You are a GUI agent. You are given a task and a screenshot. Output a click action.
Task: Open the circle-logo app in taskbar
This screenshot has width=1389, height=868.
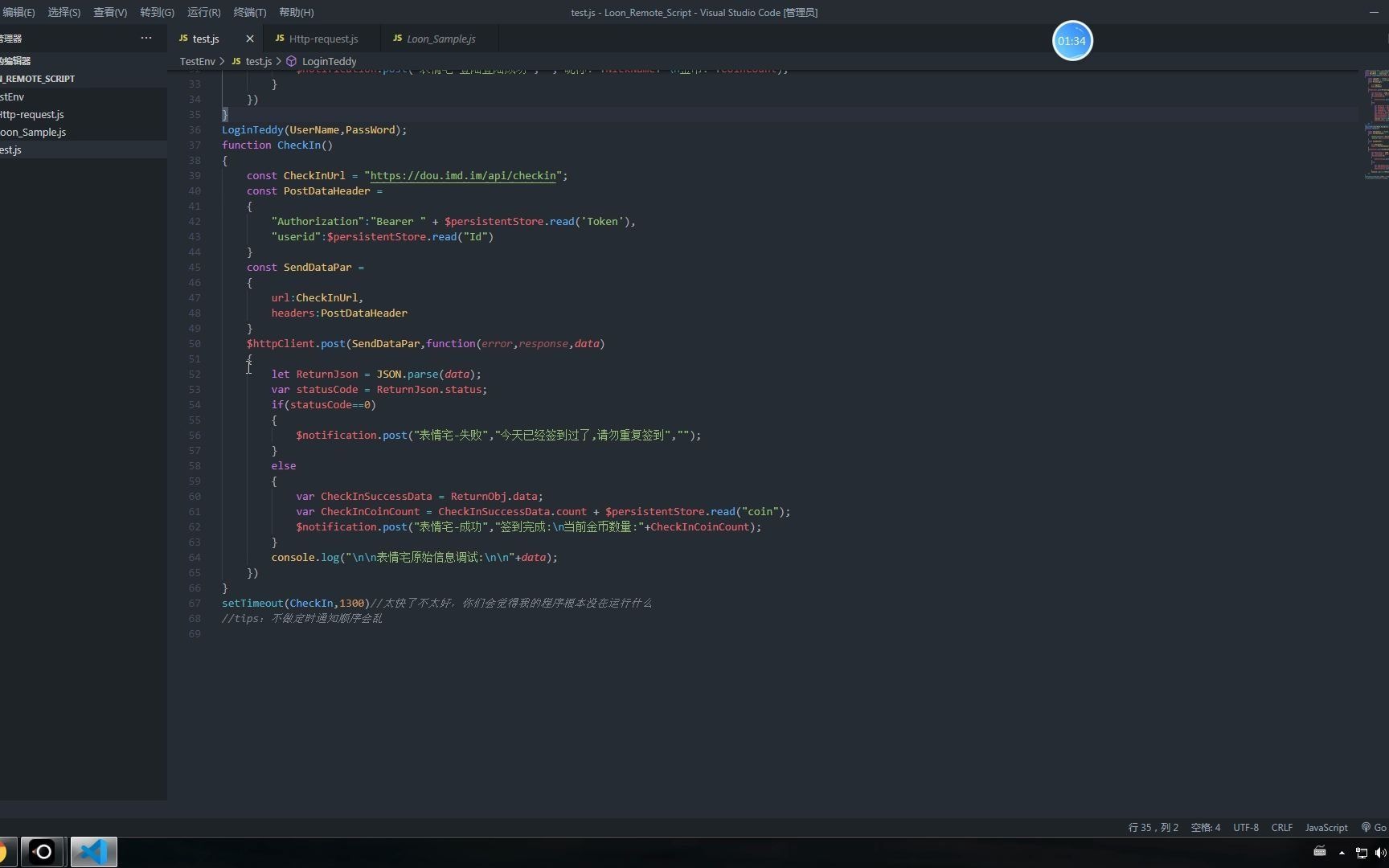coord(43,852)
